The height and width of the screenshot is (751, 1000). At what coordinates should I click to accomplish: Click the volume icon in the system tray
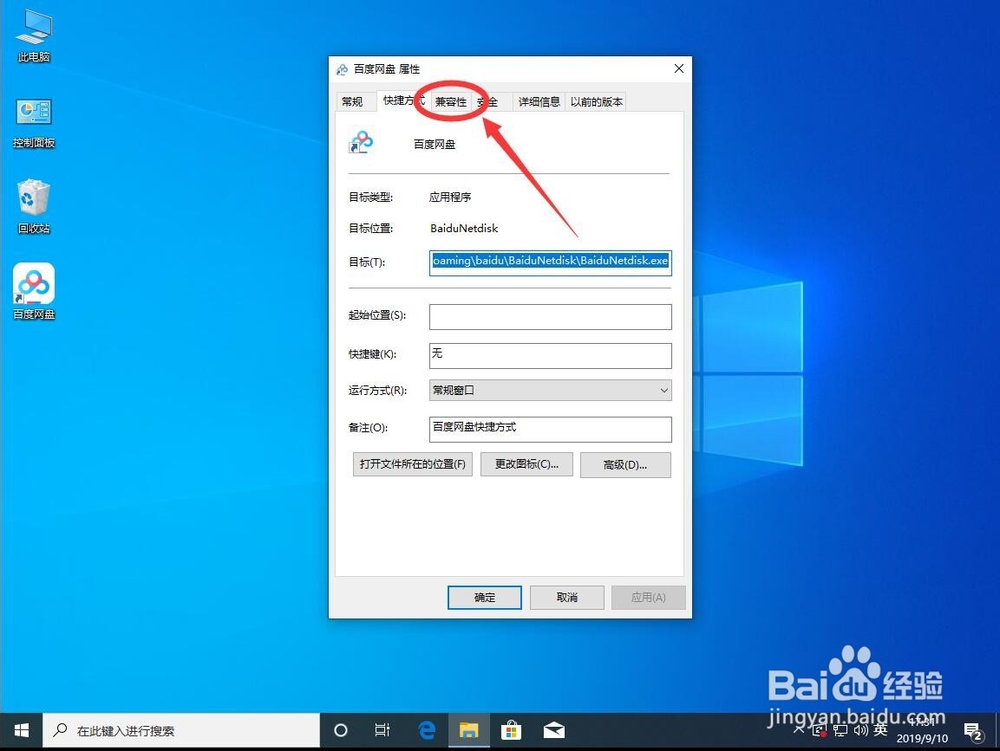[859, 731]
